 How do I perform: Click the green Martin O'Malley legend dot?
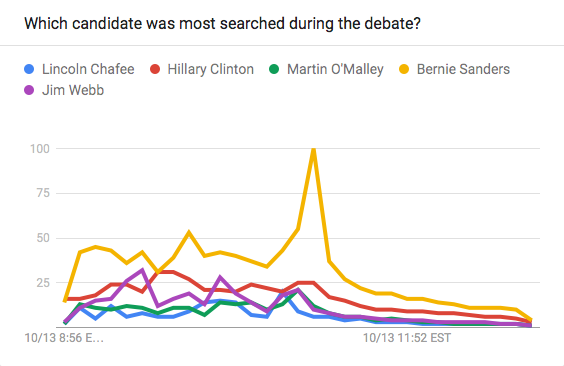pyautogui.click(x=274, y=69)
